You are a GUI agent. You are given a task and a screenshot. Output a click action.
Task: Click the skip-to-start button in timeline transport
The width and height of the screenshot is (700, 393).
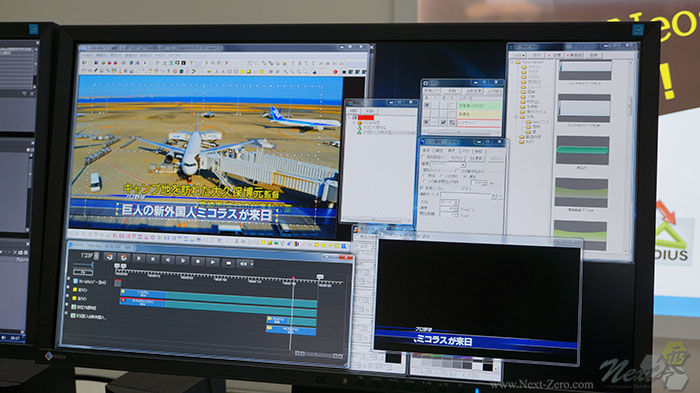click(x=152, y=259)
